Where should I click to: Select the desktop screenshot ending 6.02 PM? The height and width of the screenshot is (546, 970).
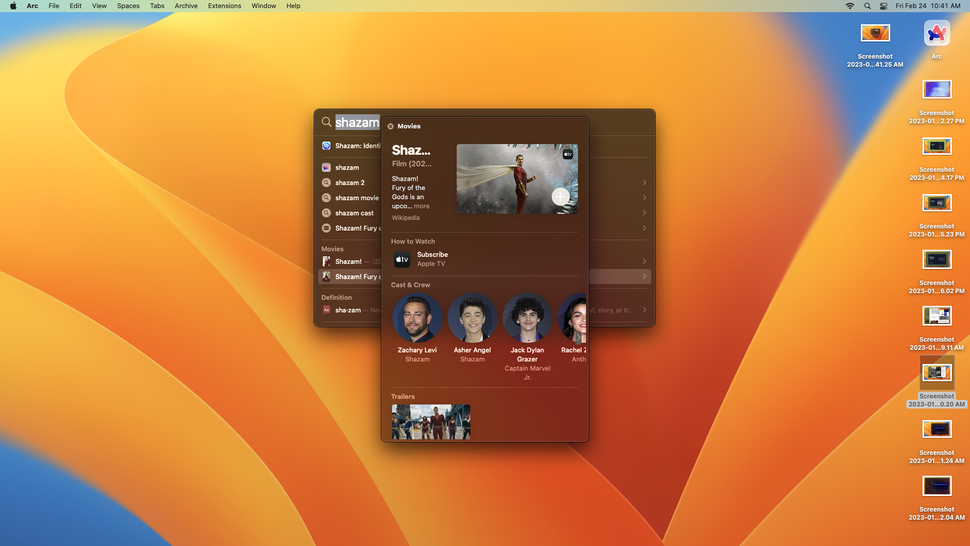coord(937,260)
